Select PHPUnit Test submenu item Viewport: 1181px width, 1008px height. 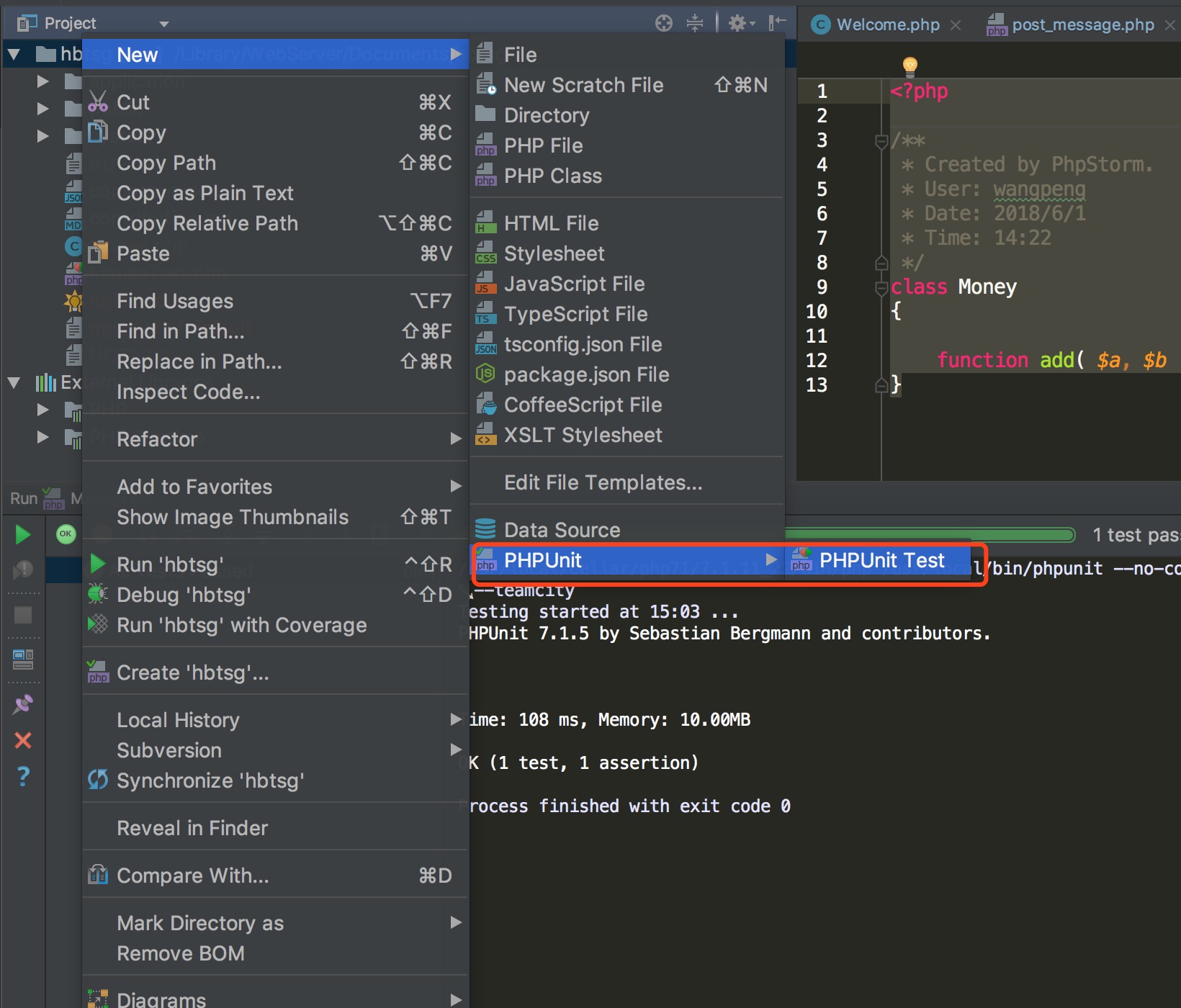tap(878, 560)
